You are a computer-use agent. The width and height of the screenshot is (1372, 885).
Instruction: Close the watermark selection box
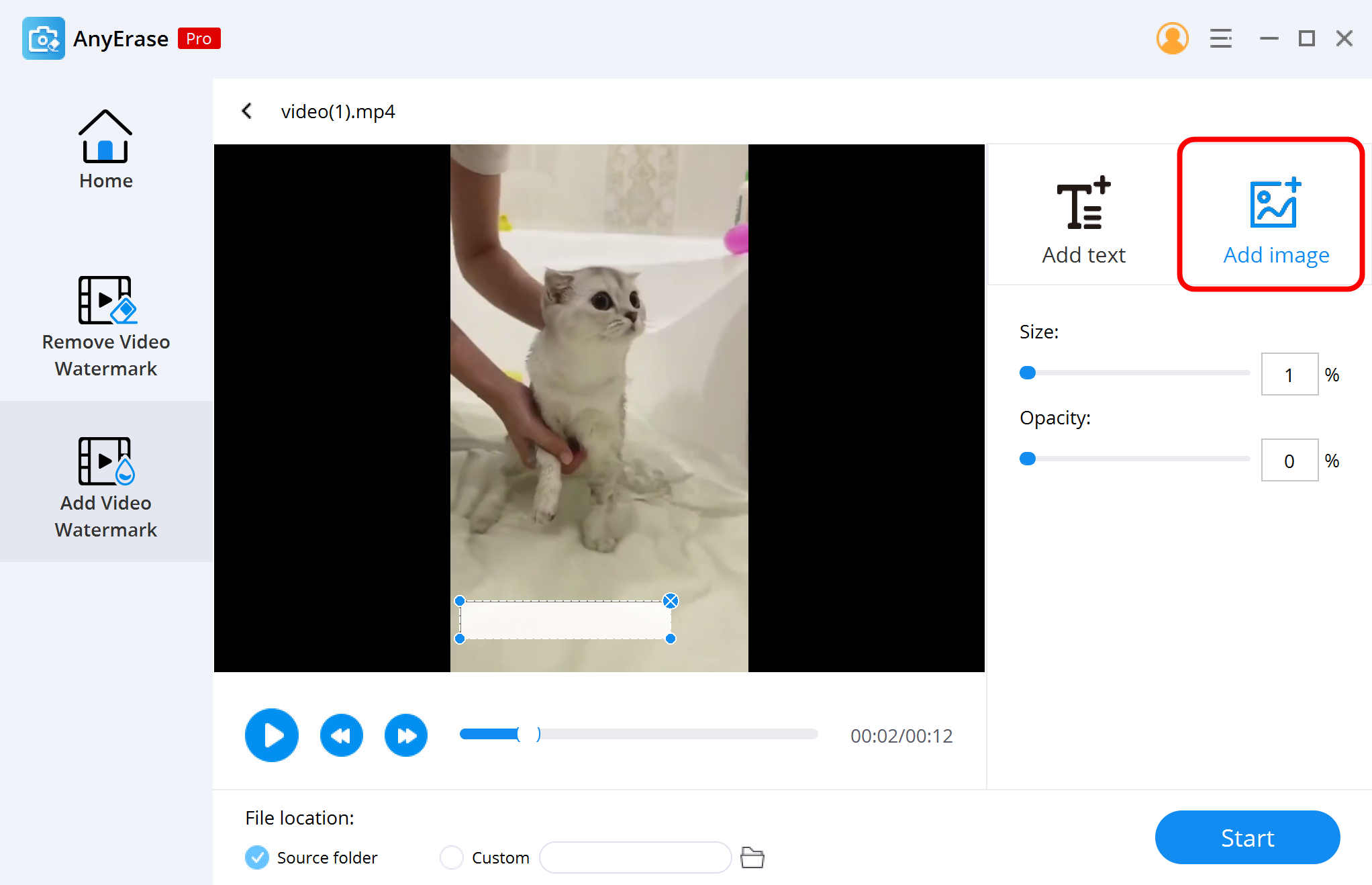[671, 600]
